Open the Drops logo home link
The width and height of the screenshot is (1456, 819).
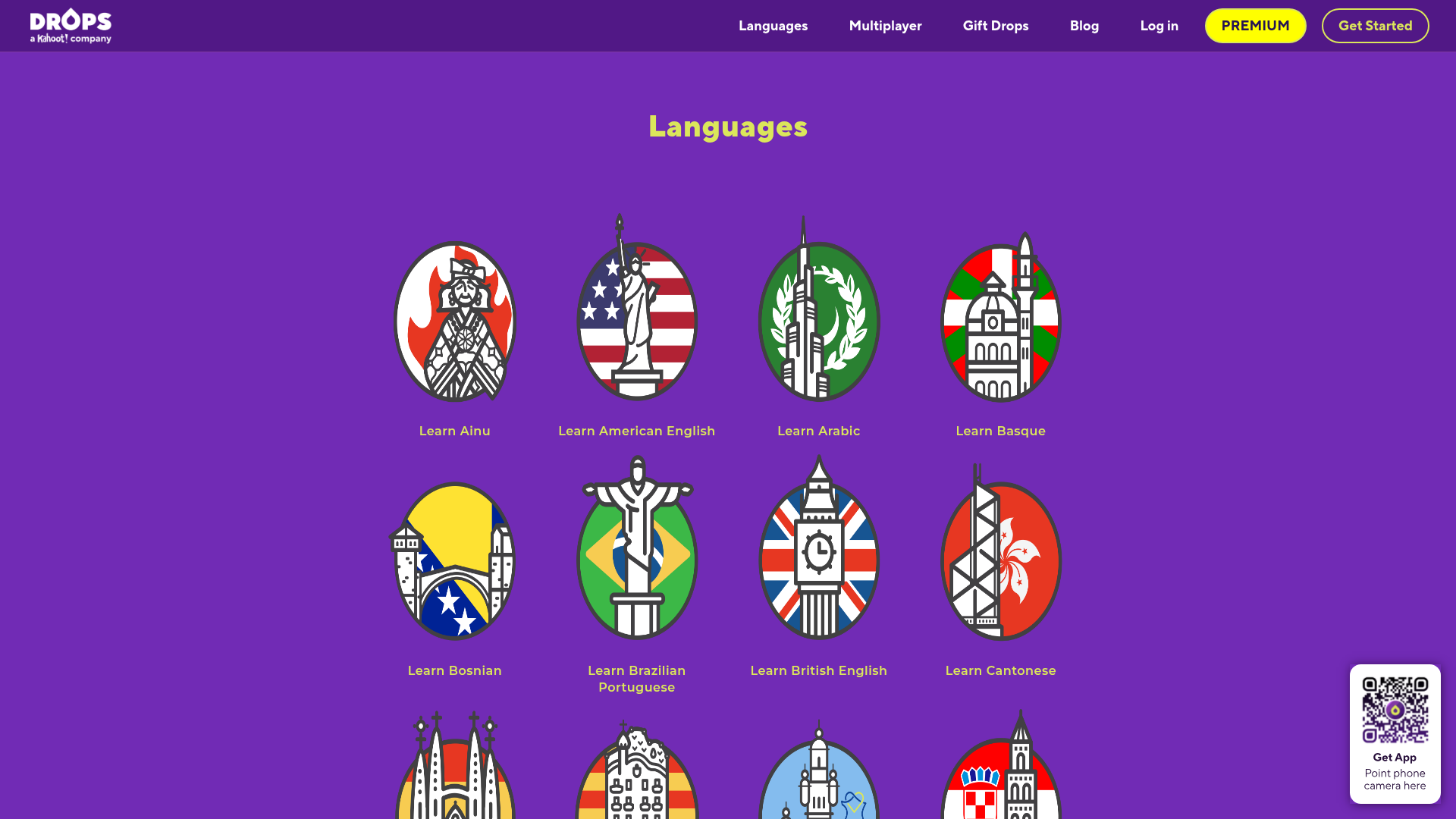[x=71, y=26]
